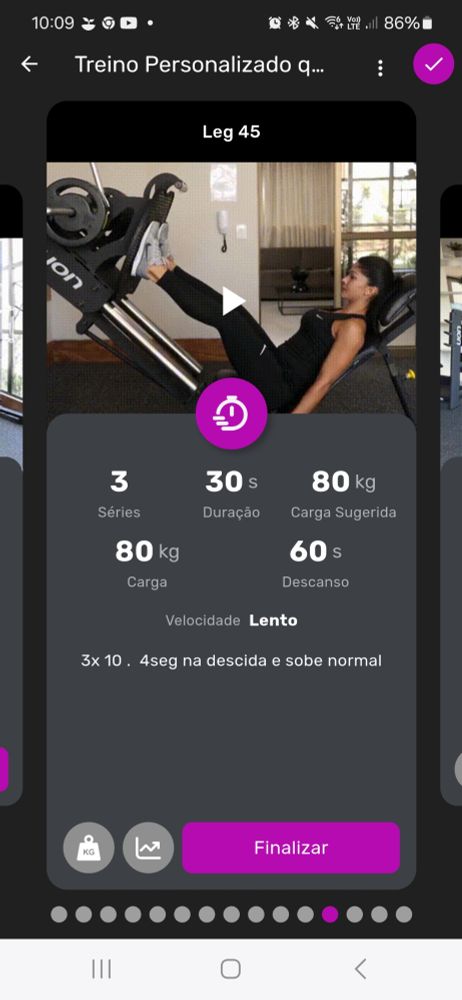The height and width of the screenshot is (1000, 462).
Task: Start the purple stopwatch timer
Action: pyautogui.click(x=231, y=413)
